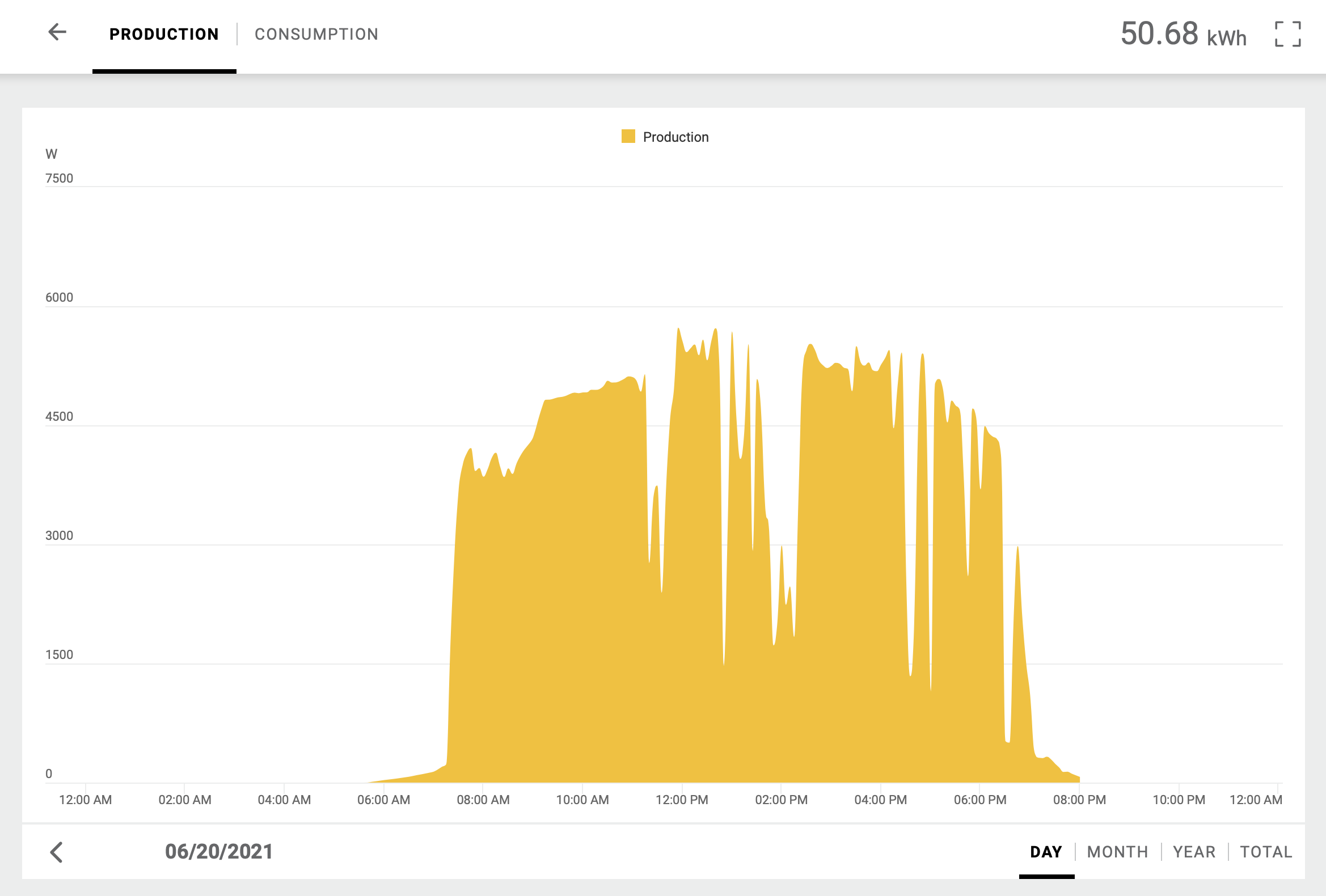1326x896 pixels.
Task: Click the yellow Production legend swatch
Action: 628,136
